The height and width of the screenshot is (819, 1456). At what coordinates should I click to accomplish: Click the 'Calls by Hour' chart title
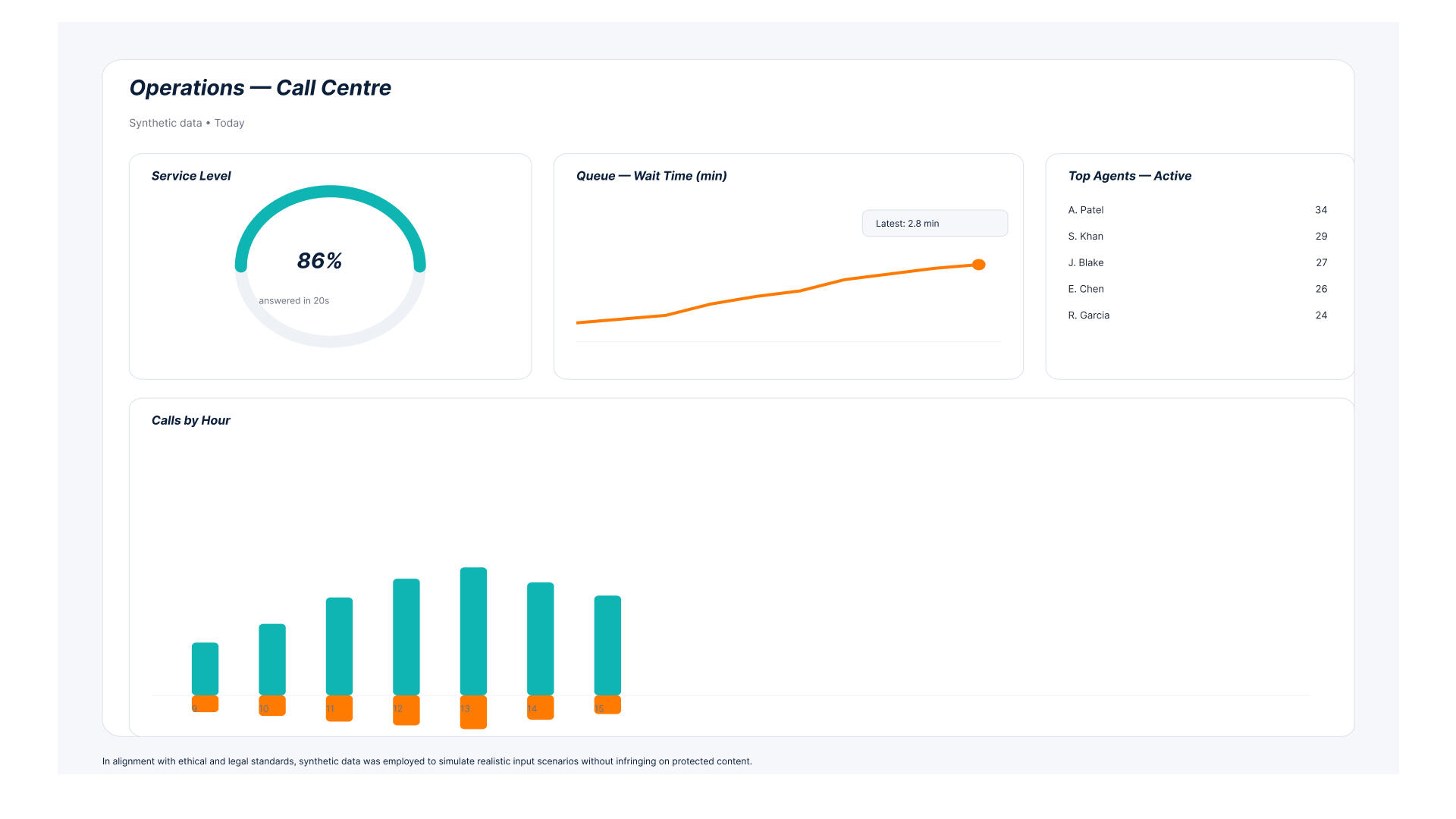190,421
